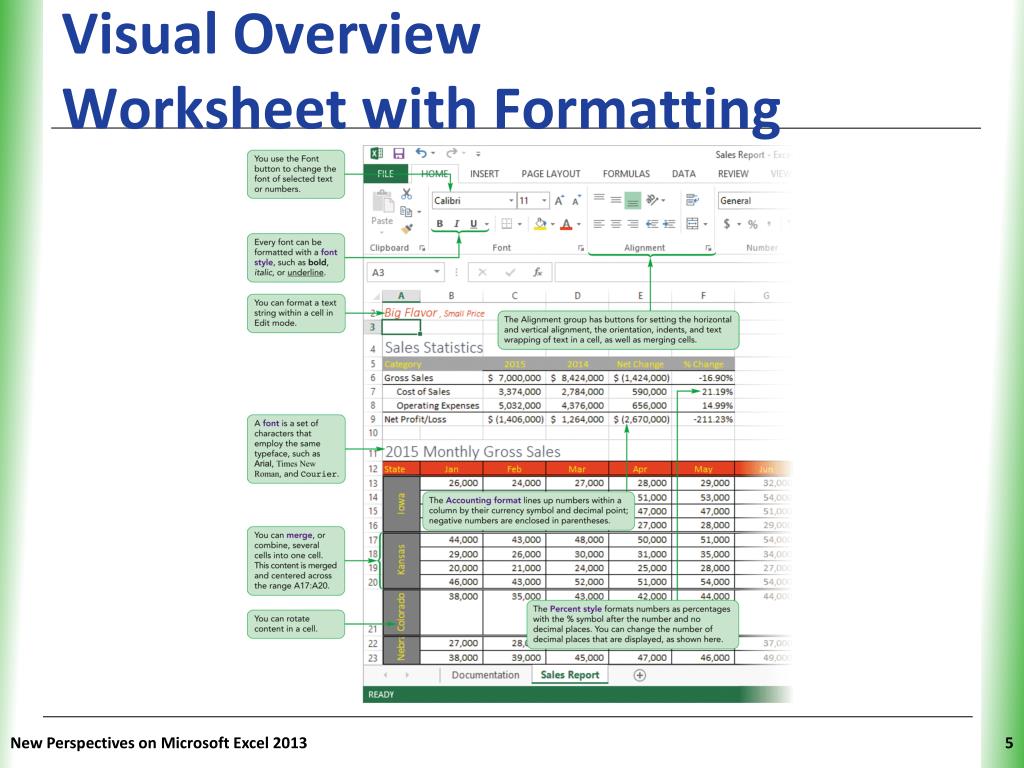Toggle Underline formatting
The height and width of the screenshot is (768, 1024).
click(473, 224)
